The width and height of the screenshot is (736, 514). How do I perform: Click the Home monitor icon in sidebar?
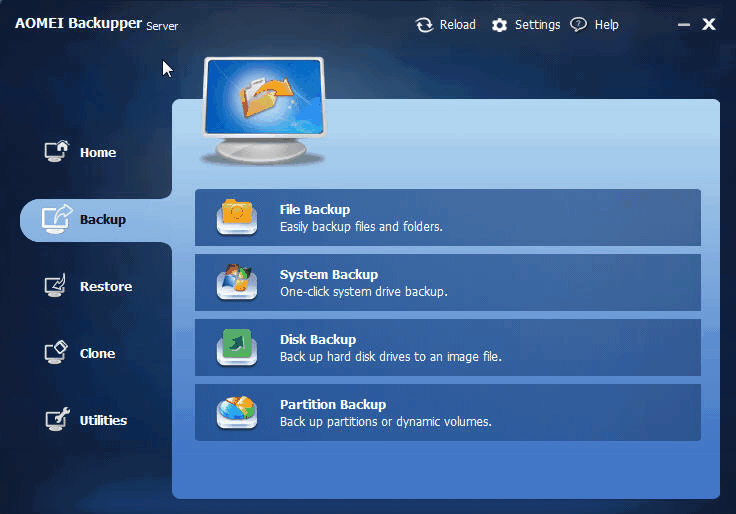click(56, 151)
